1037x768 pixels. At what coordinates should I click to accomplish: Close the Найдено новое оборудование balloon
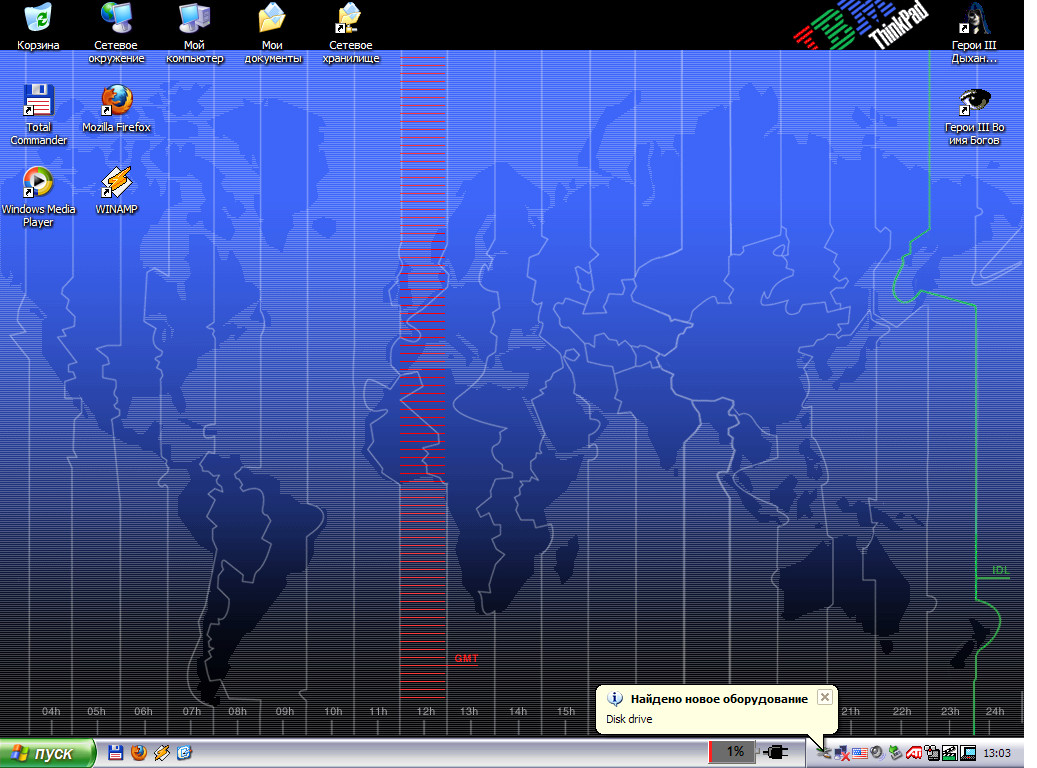[x=824, y=697]
